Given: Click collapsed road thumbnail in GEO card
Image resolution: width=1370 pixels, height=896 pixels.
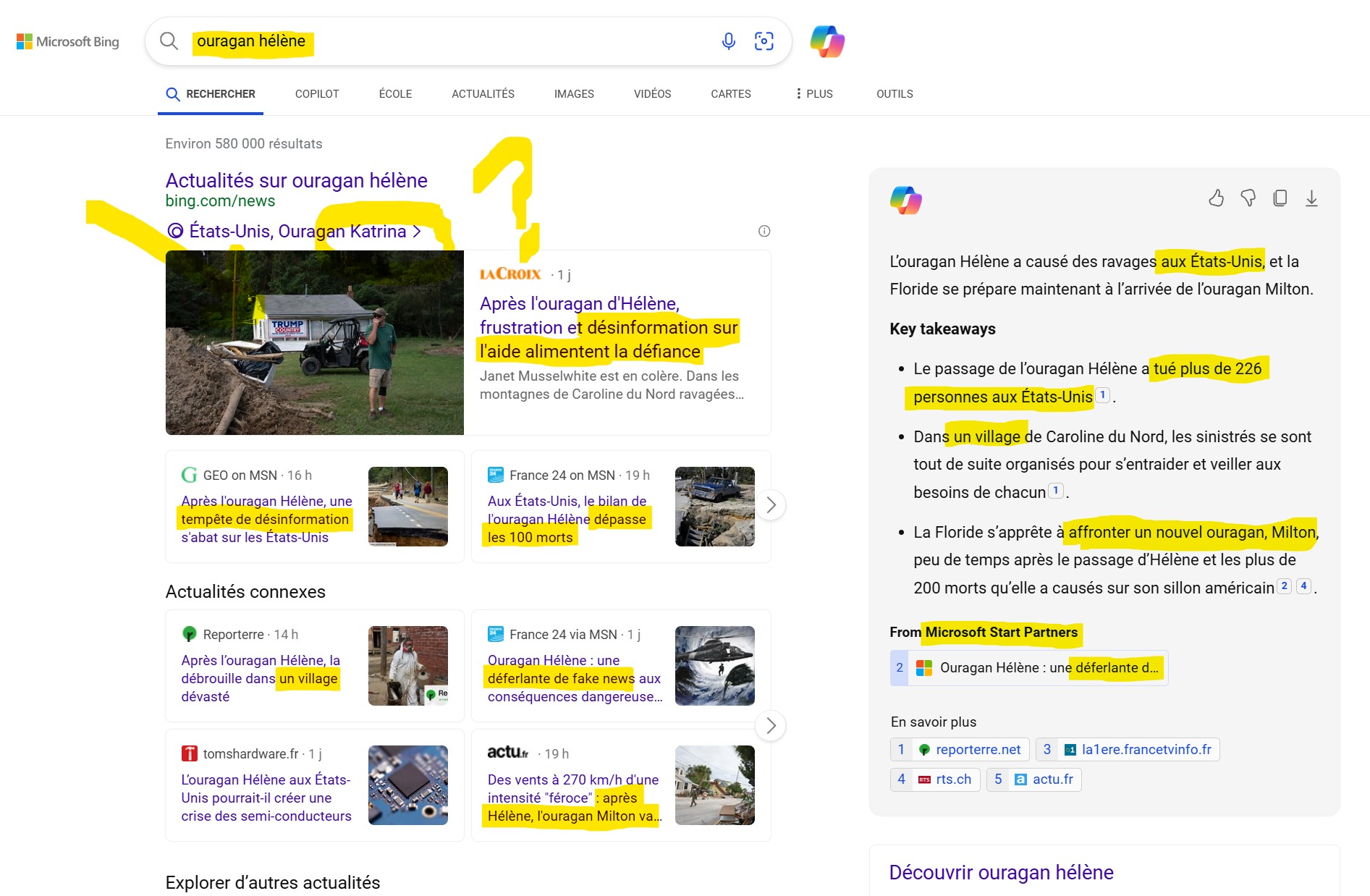Looking at the screenshot, I should 408,507.
